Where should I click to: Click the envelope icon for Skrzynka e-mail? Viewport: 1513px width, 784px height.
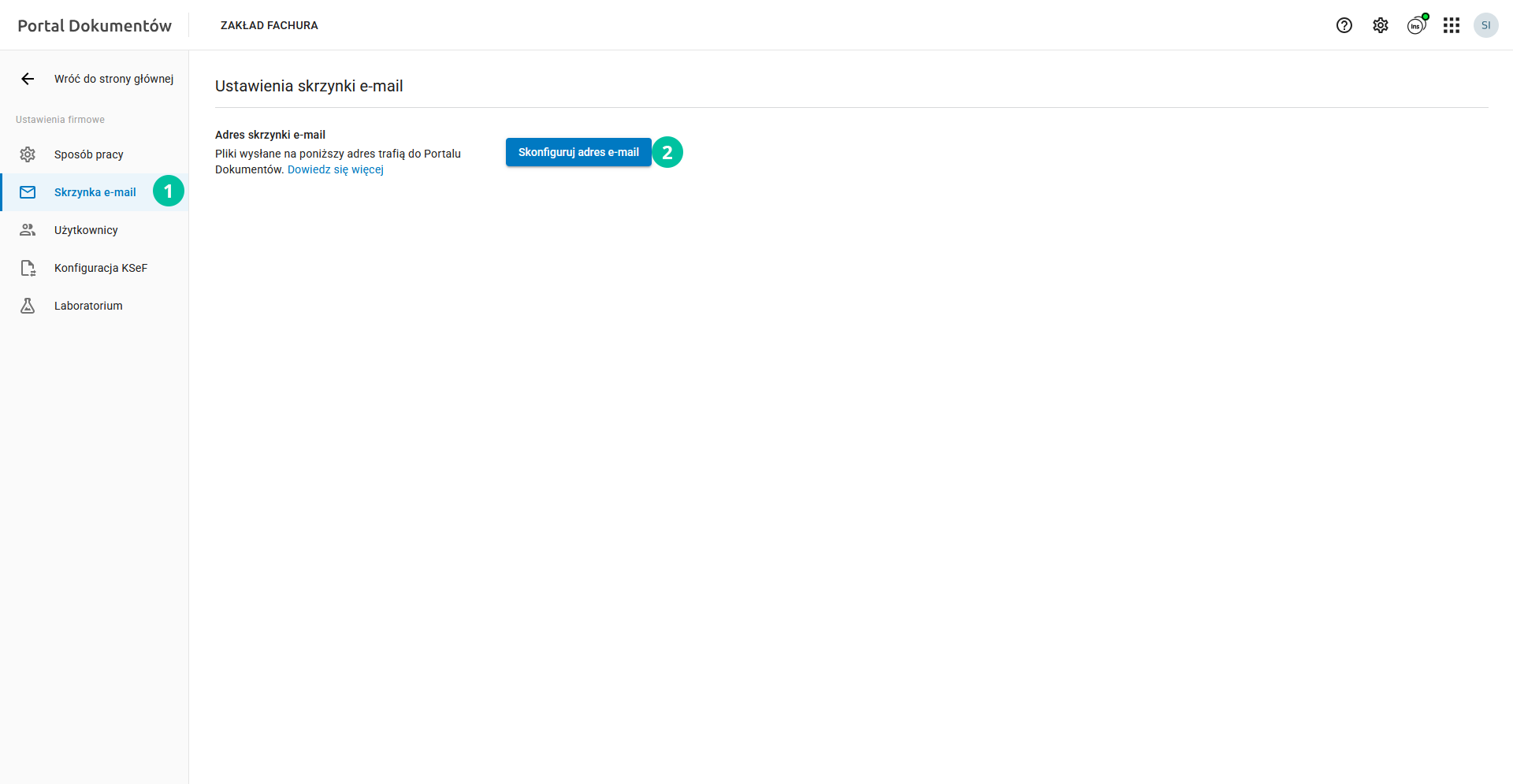(28, 192)
